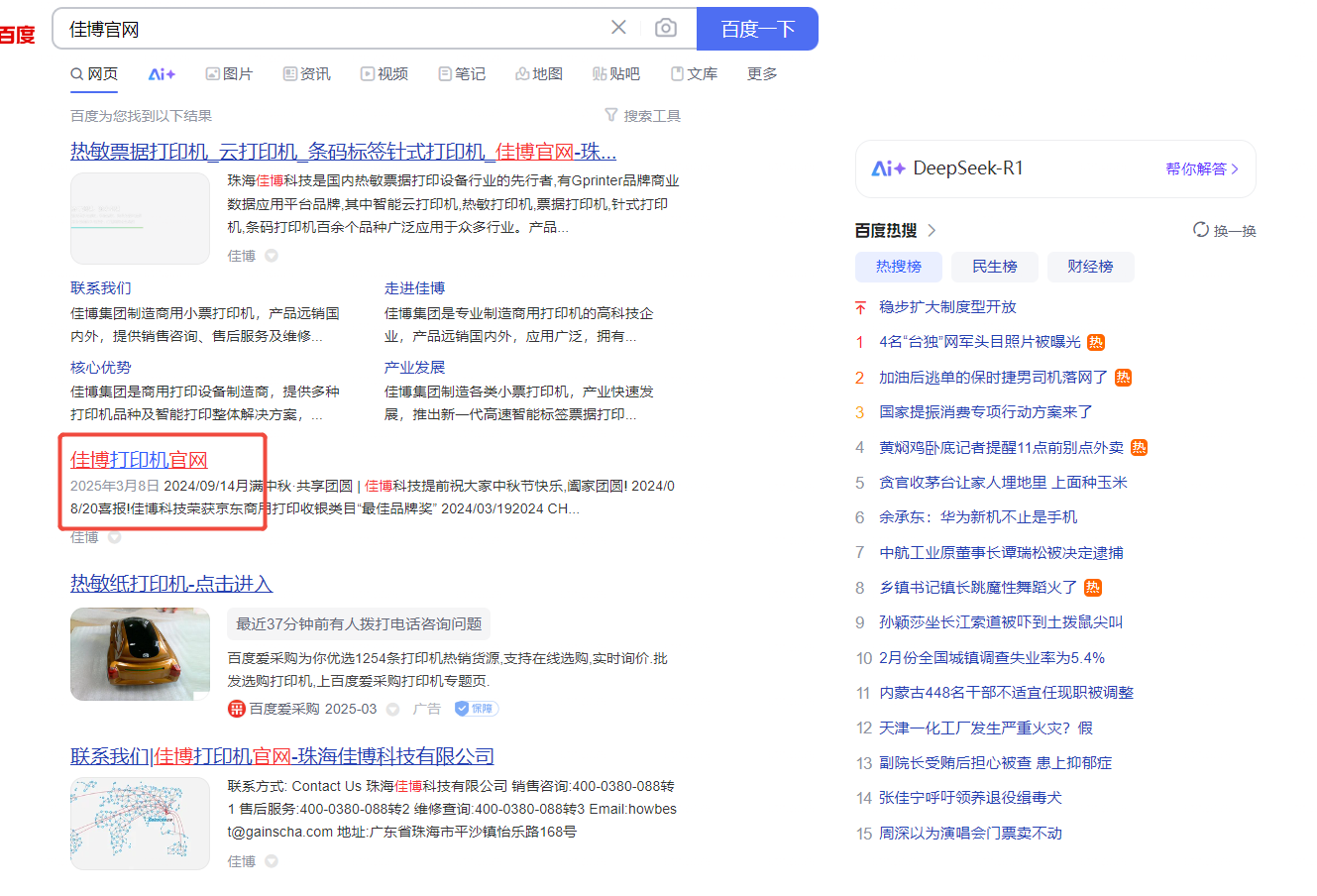Click gold toy car ad thumbnail

pyautogui.click(x=140, y=653)
